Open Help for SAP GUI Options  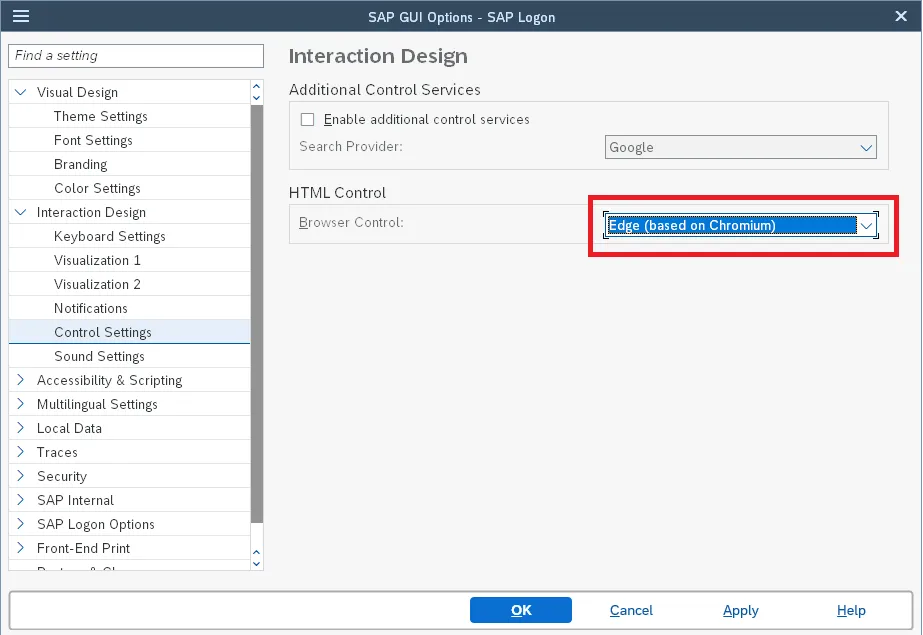pyautogui.click(x=850, y=610)
